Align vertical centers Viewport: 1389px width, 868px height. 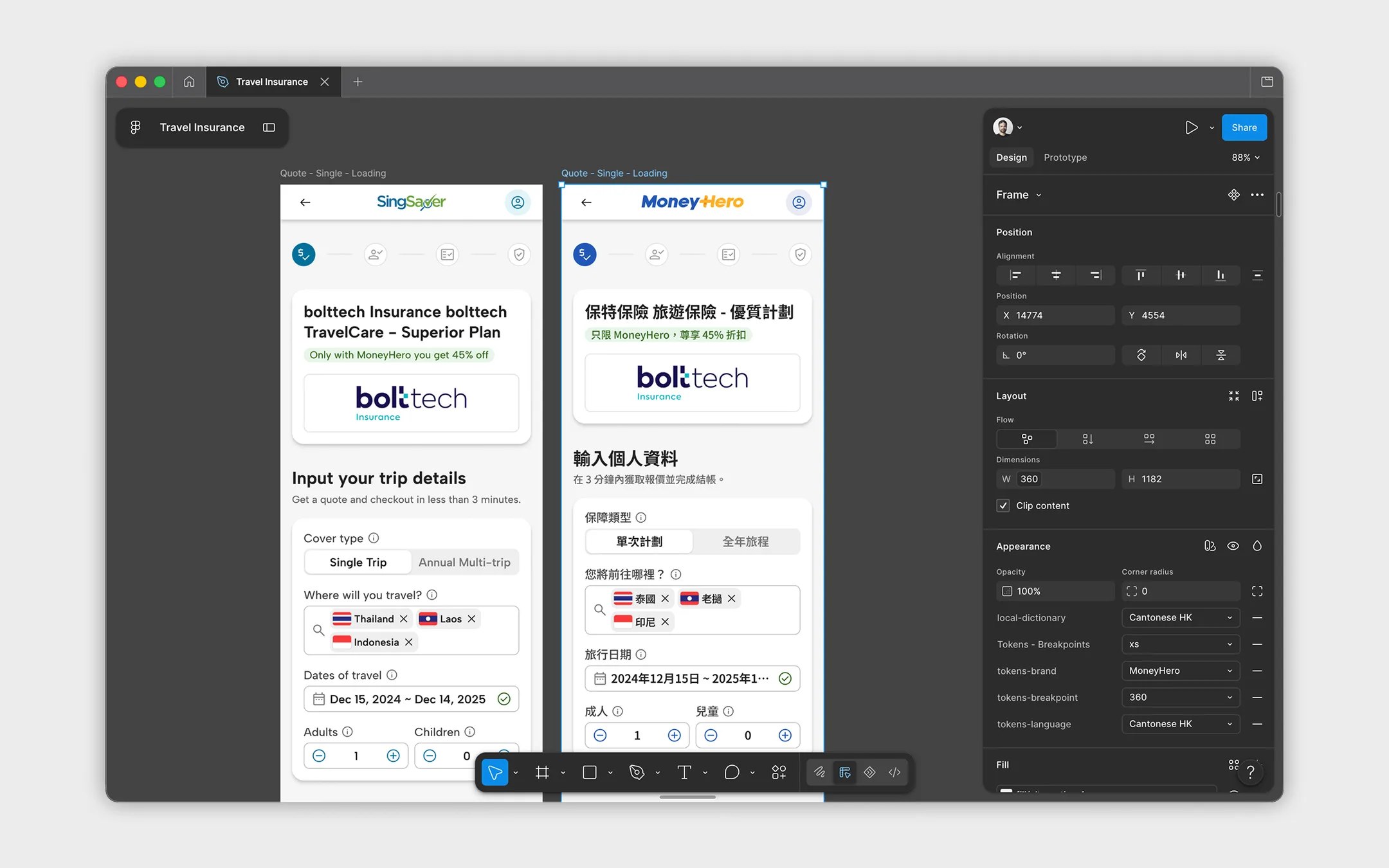point(1181,275)
